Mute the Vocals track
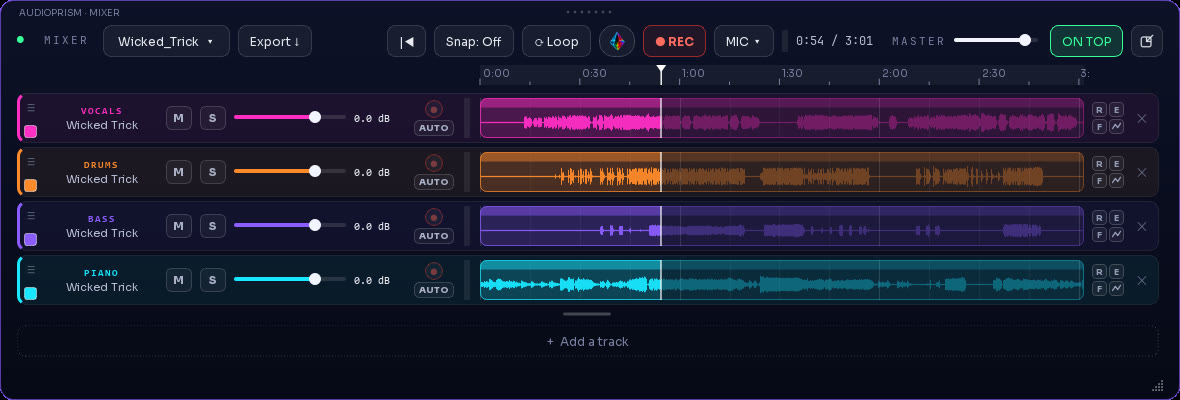 click(178, 118)
